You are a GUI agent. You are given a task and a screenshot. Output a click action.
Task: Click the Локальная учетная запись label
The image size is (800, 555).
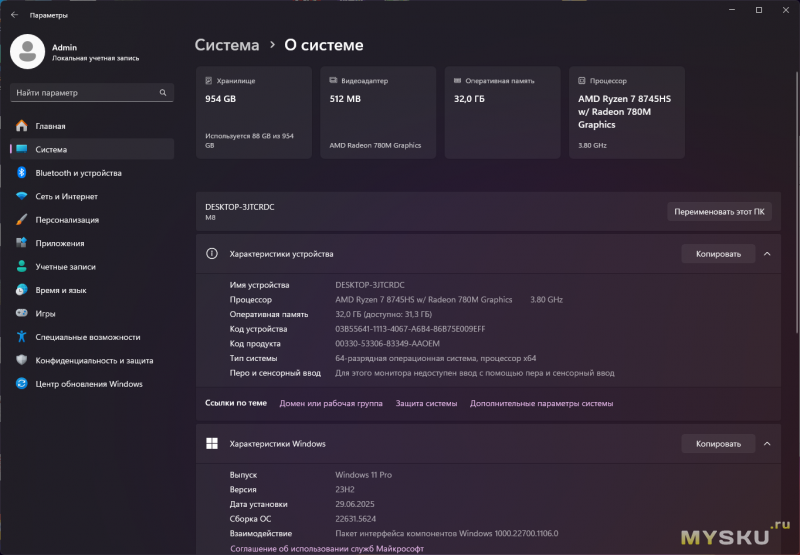click(95, 58)
